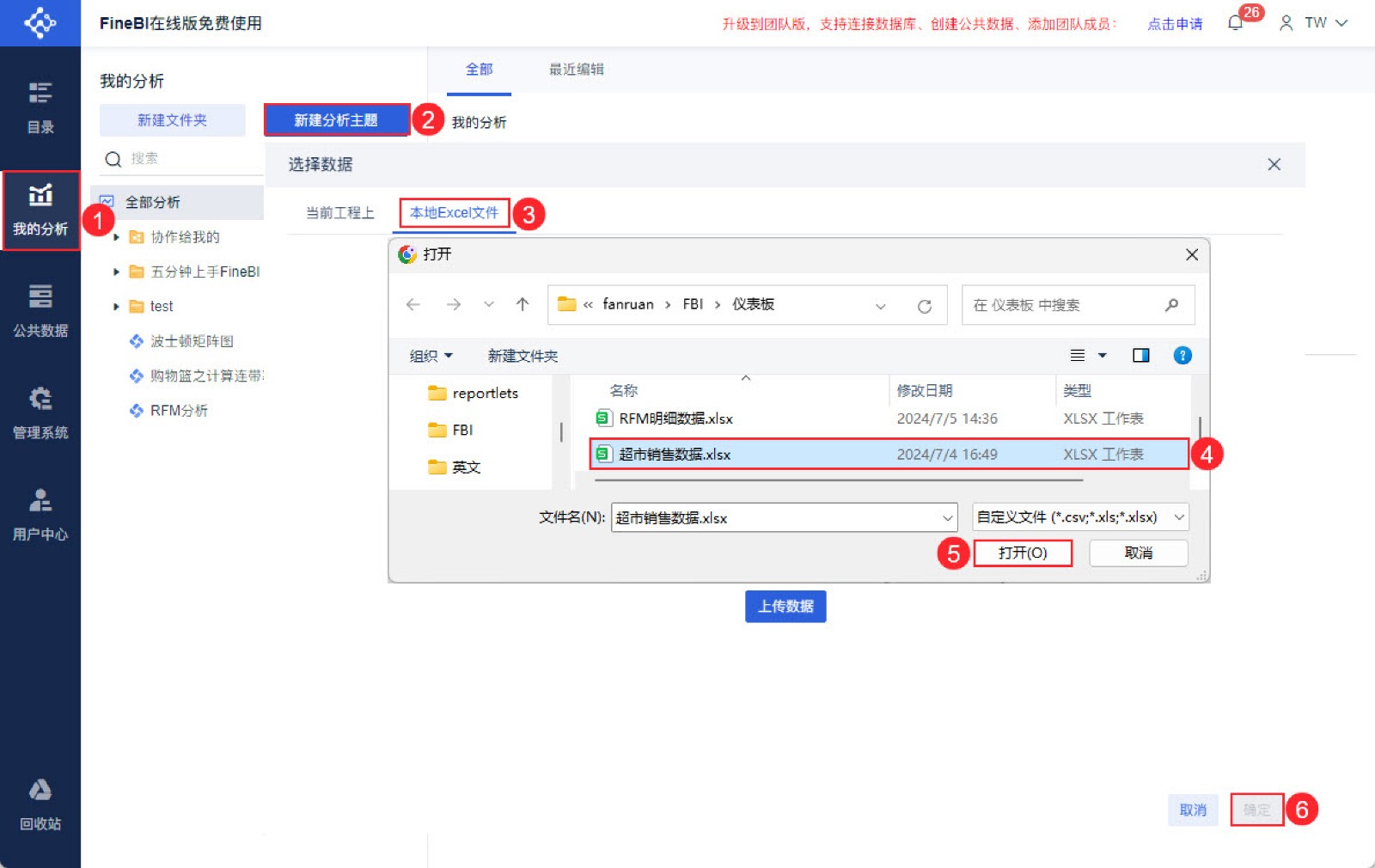
Task: Click the 点击申请 link
Action: point(1175,24)
